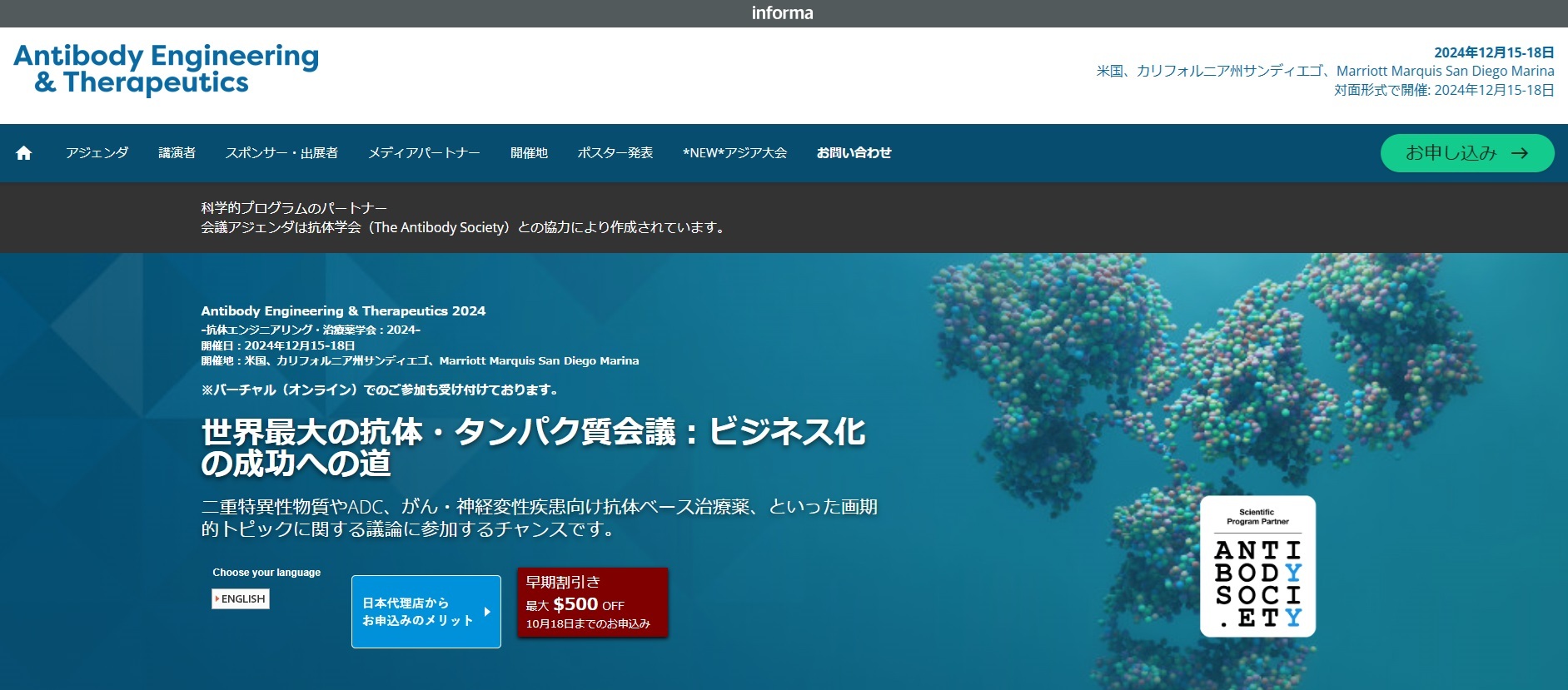Screen dimensions: 1568x690
Task: Select メディアパートナー in navigation bar
Action: click(424, 153)
